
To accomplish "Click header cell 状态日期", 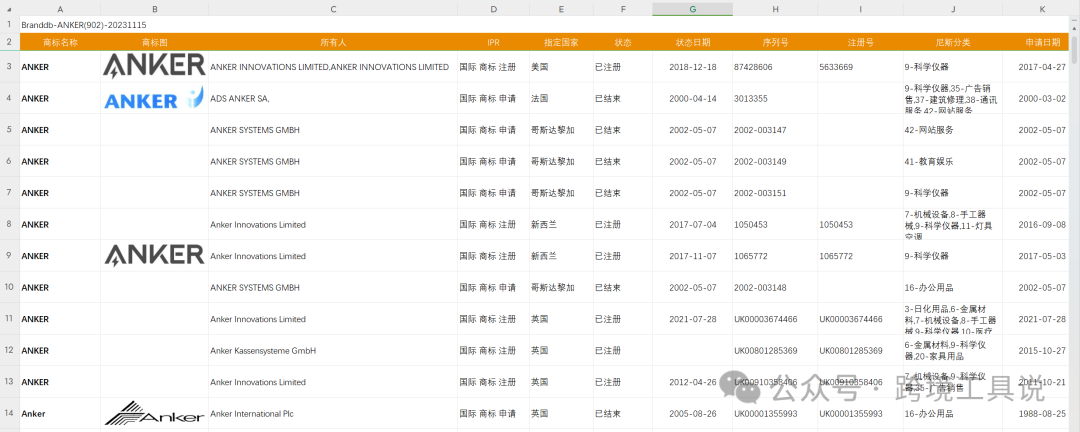I will click(693, 42).
